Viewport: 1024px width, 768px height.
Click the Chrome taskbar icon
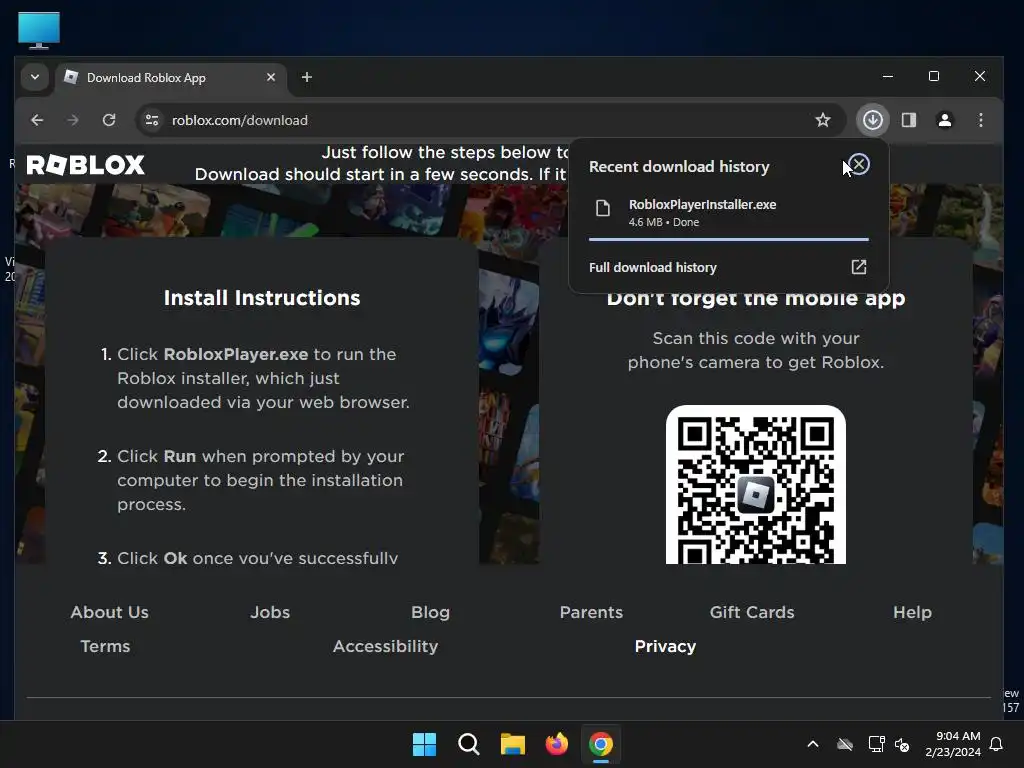coord(601,744)
